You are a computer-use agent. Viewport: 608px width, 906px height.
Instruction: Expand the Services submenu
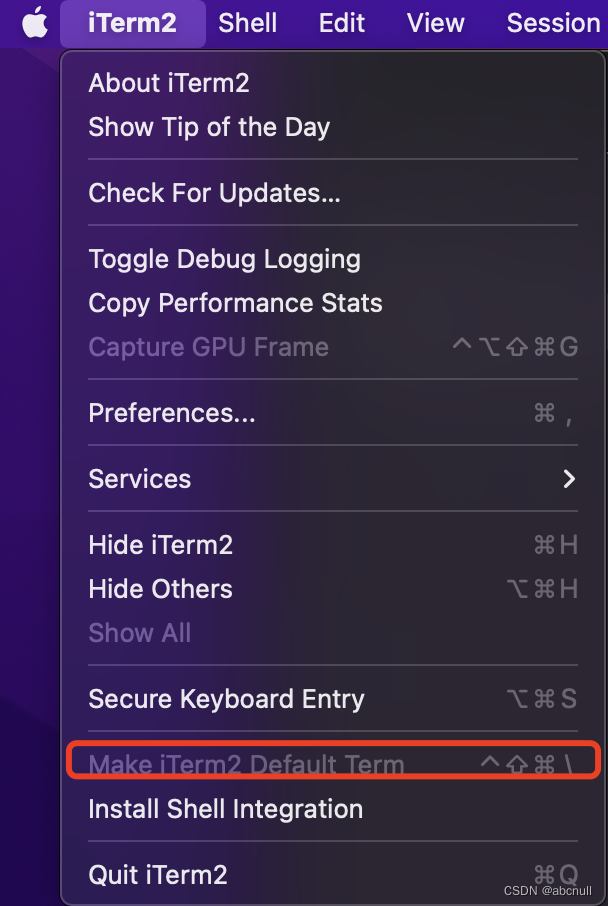pos(333,478)
